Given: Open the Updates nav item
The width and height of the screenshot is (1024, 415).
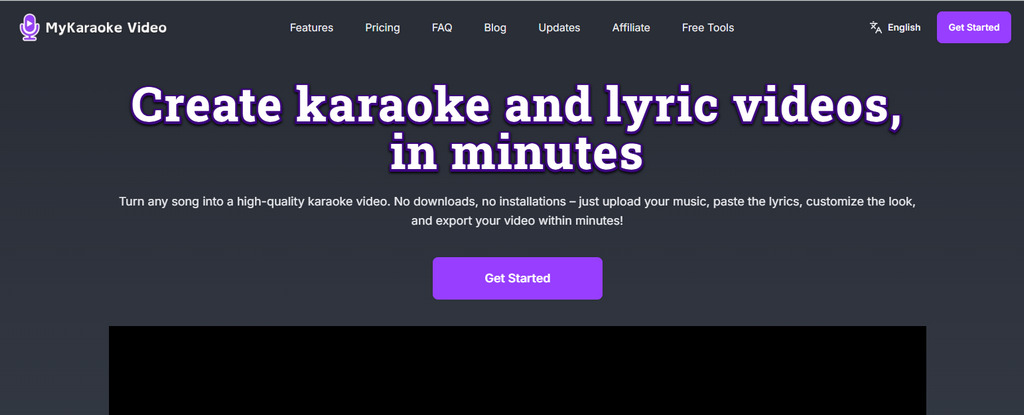Looking at the screenshot, I should point(559,27).
